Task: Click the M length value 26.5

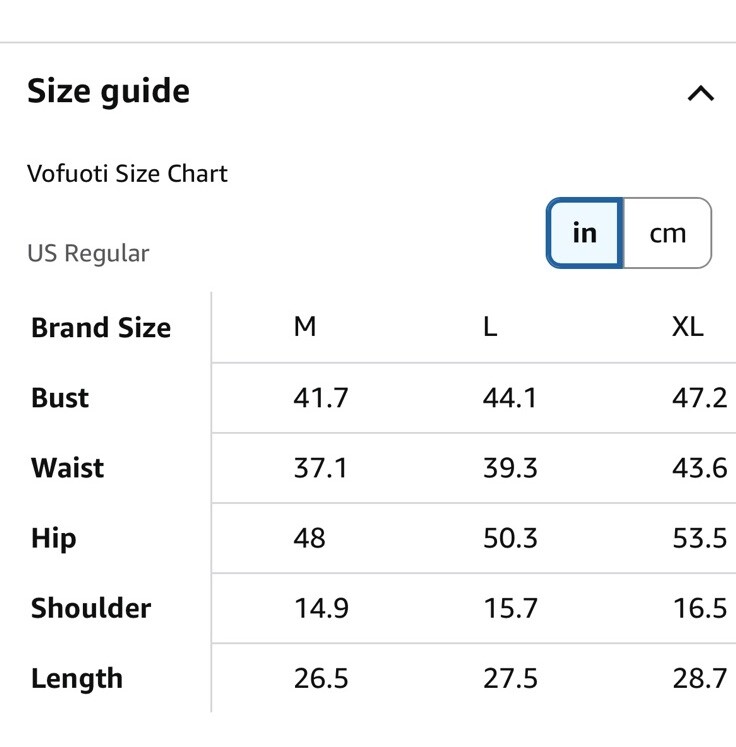Action: coord(321,678)
